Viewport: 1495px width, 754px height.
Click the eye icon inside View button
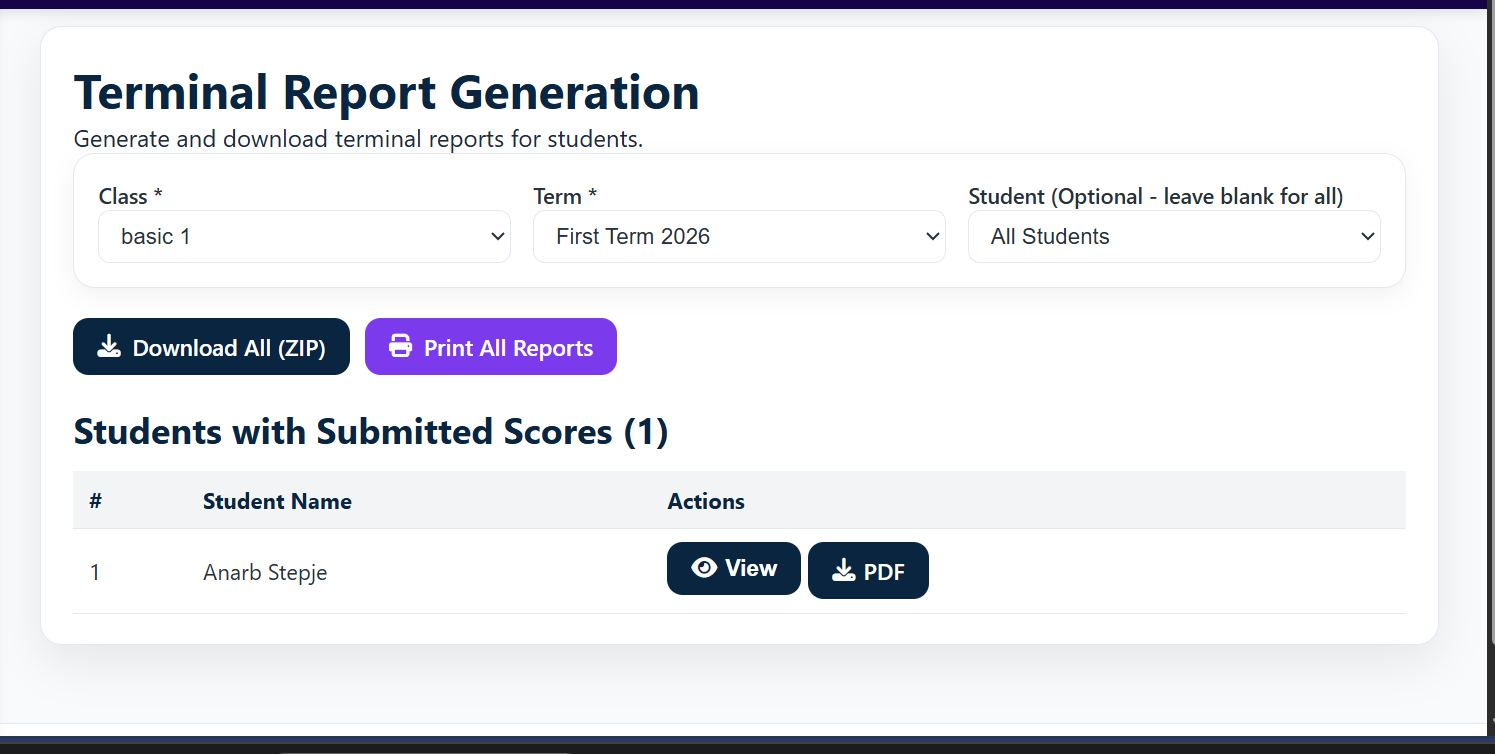coord(706,567)
